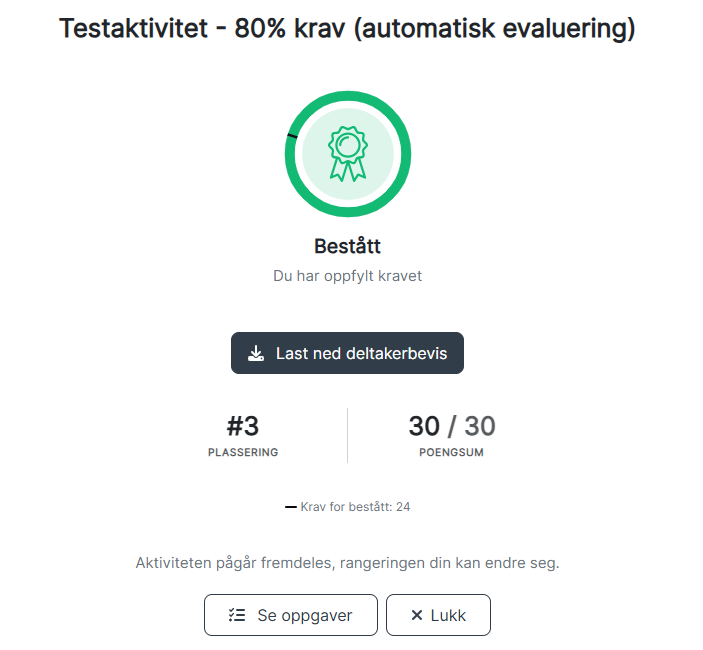Click the 'Aktiviteten pågår fremdeles' notice text
Screen dimensions: 703x650
click(x=347, y=563)
